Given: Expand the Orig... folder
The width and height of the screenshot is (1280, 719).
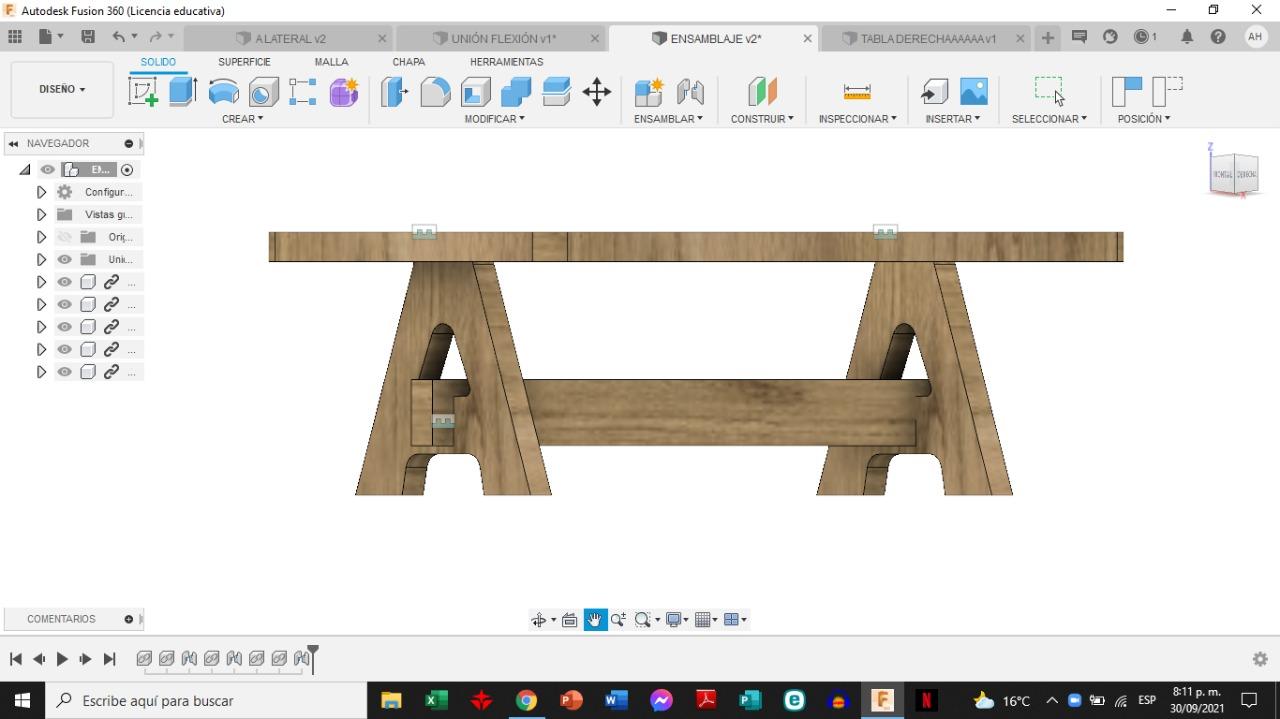Looking at the screenshot, I should click(x=41, y=237).
